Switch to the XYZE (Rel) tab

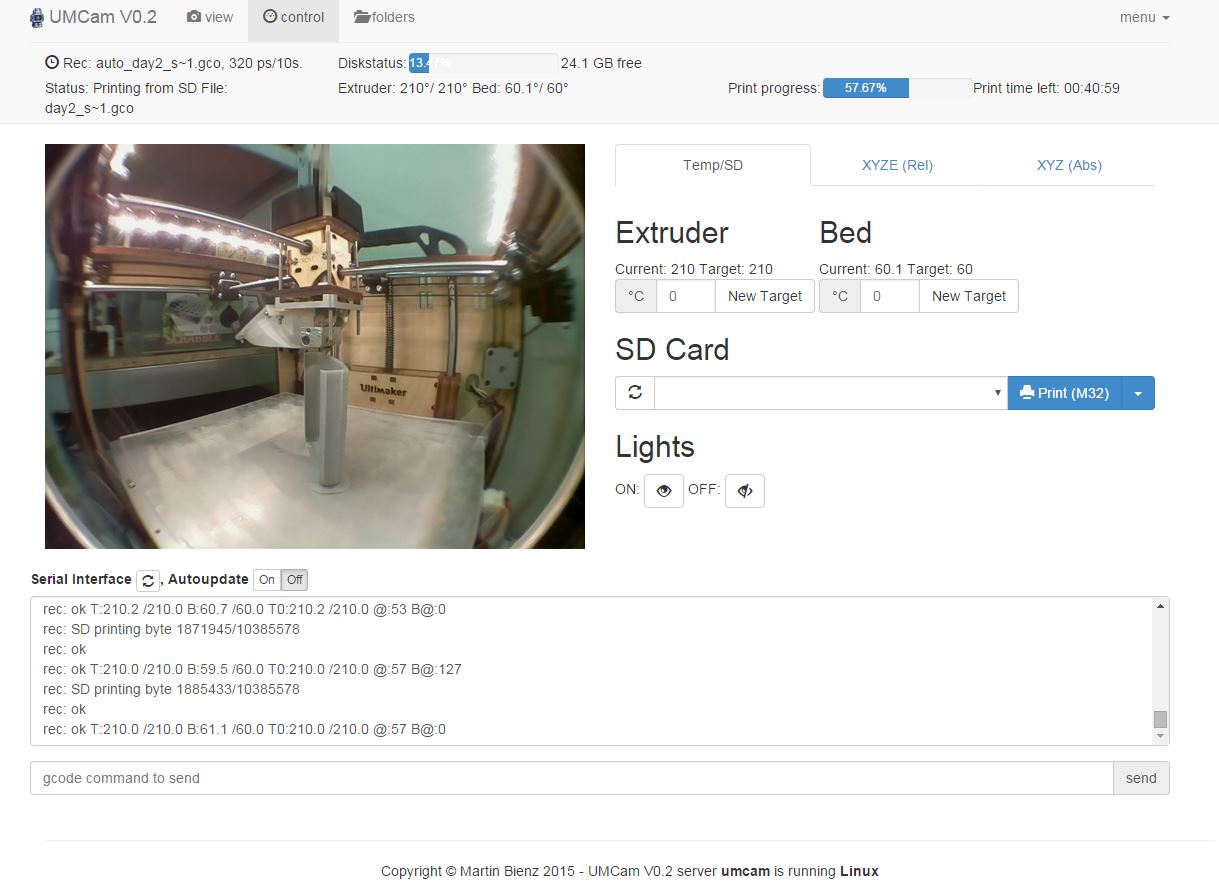897,165
